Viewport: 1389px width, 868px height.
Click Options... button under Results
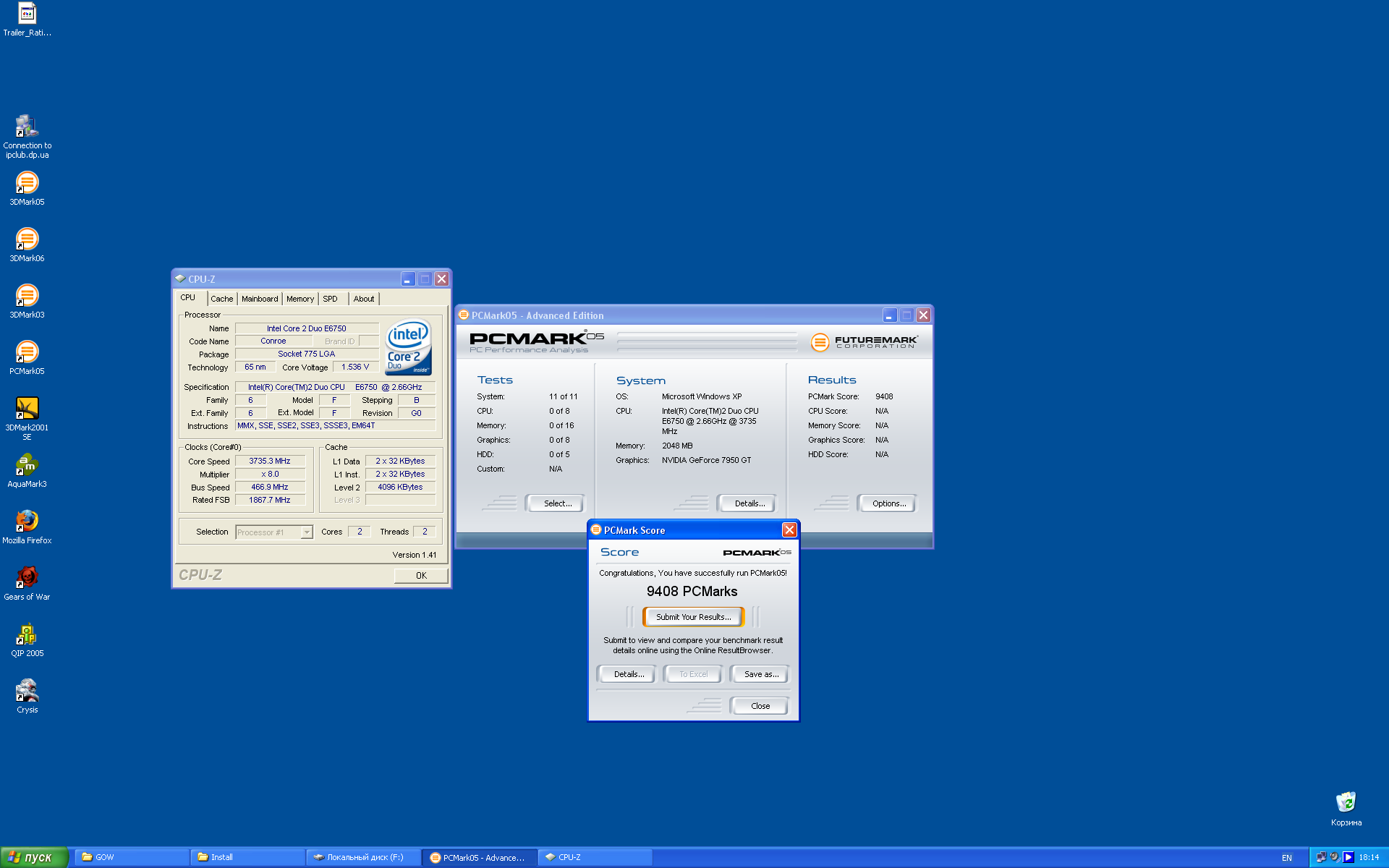click(888, 503)
